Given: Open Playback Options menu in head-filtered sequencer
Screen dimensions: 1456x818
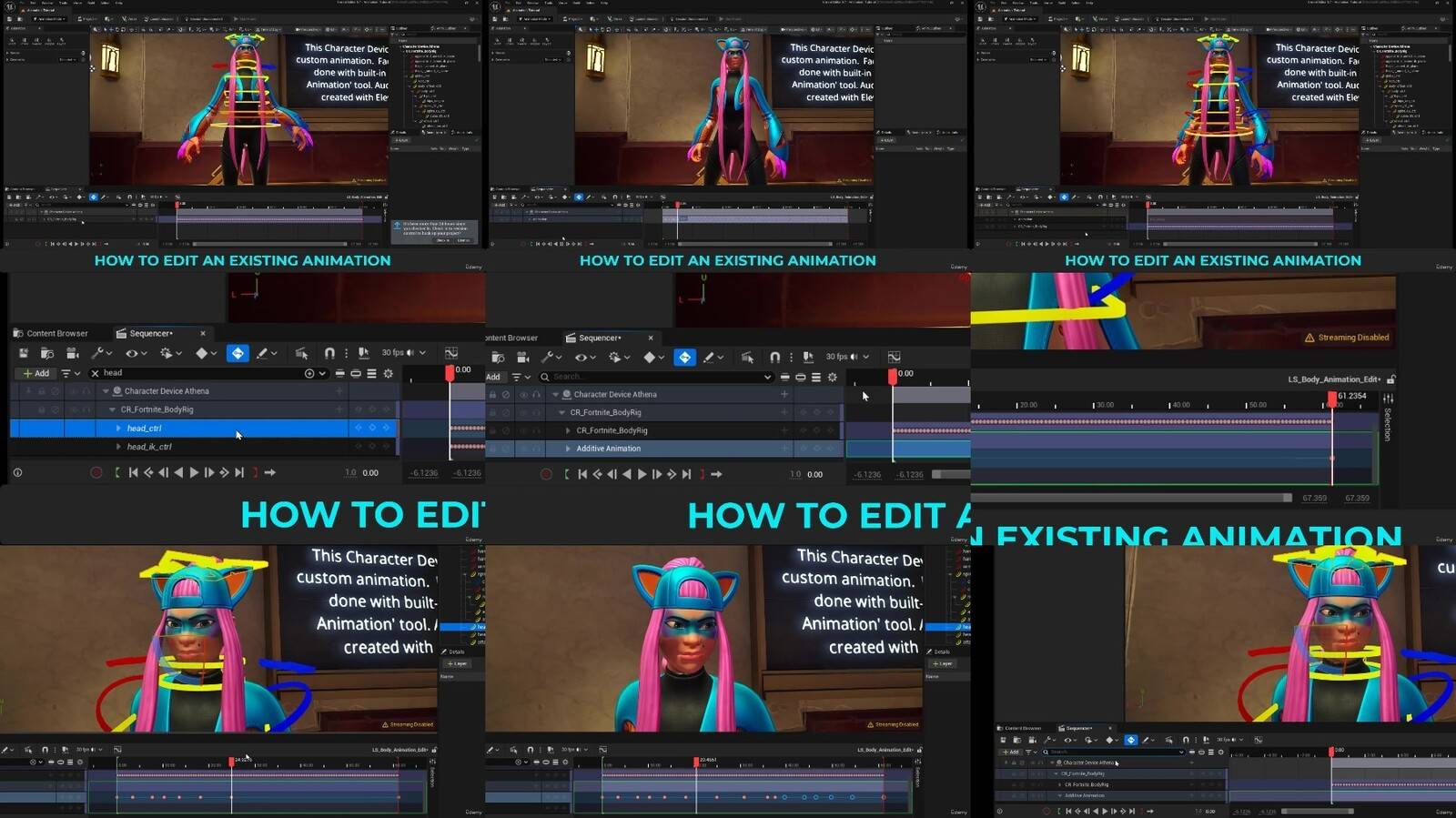Looking at the screenshot, I should pos(170,353).
